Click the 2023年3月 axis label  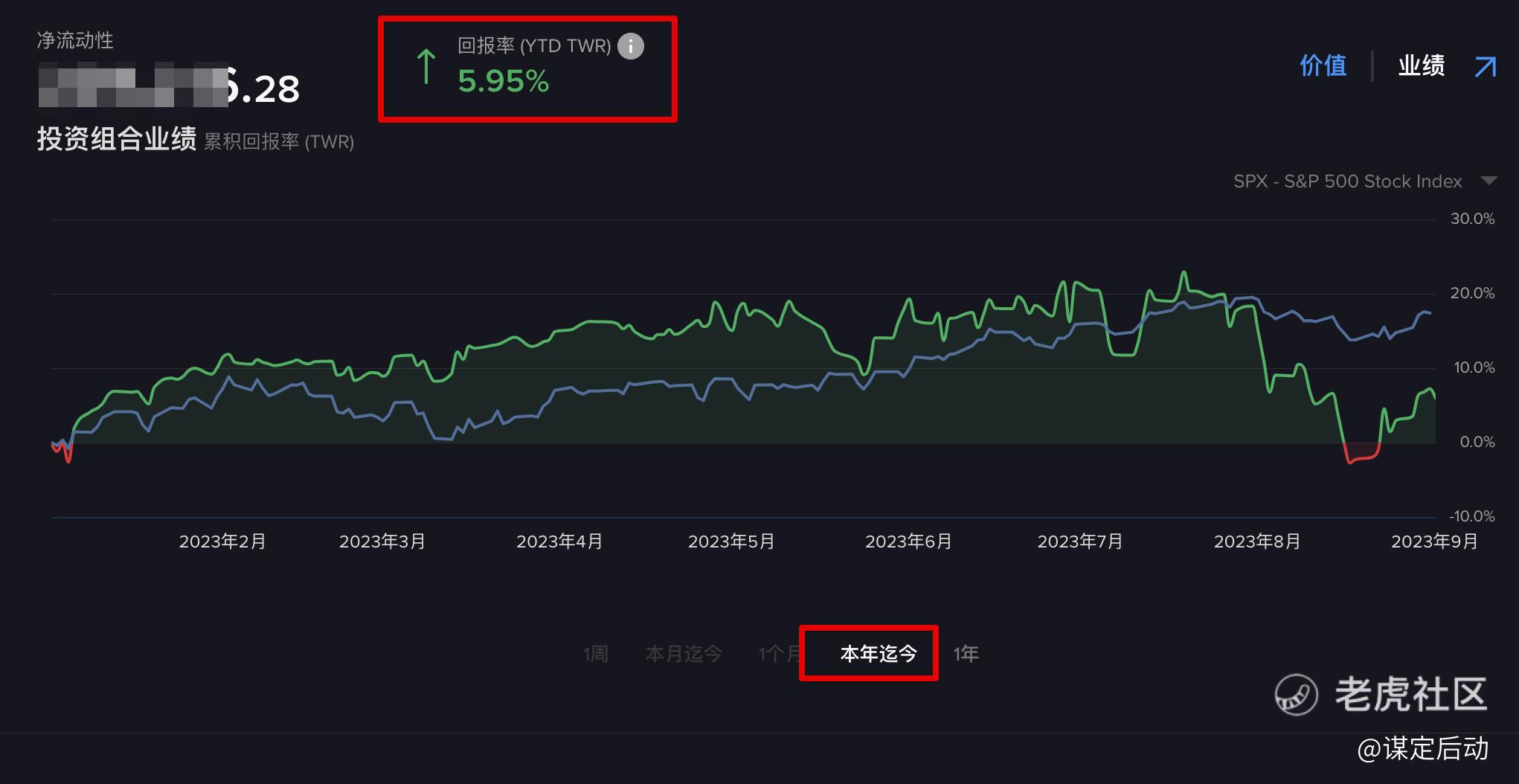pyautogui.click(x=382, y=542)
